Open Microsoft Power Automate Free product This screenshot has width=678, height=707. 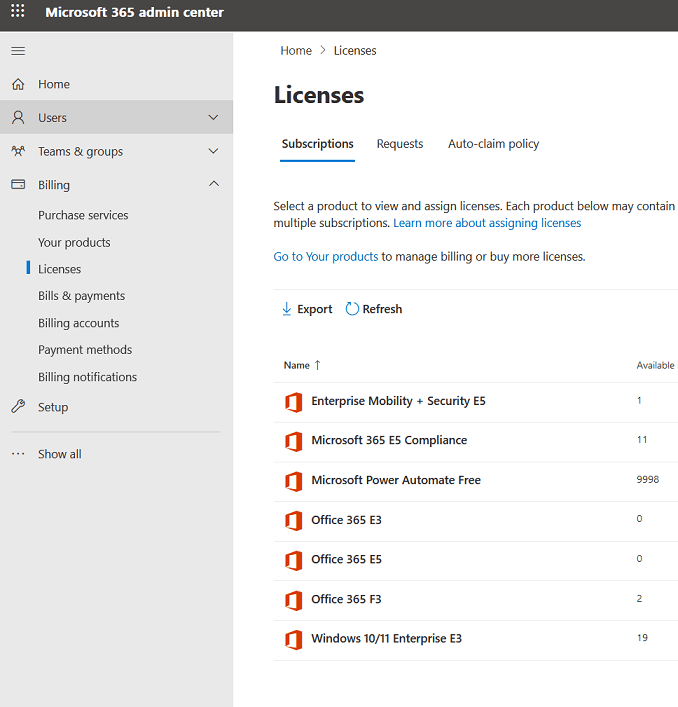396,480
